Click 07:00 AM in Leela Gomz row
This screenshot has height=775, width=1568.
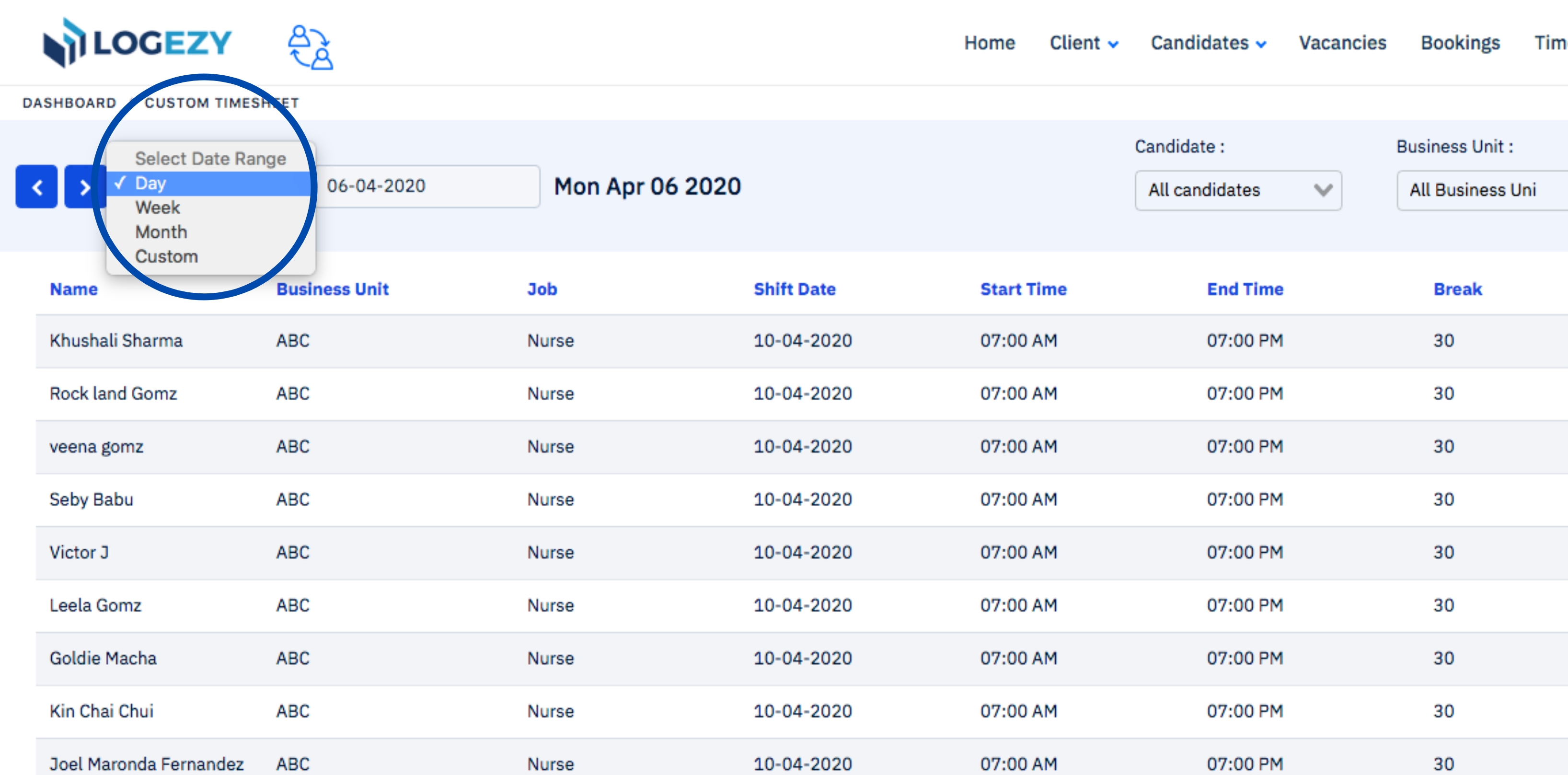pyautogui.click(x=1018, y=605)
